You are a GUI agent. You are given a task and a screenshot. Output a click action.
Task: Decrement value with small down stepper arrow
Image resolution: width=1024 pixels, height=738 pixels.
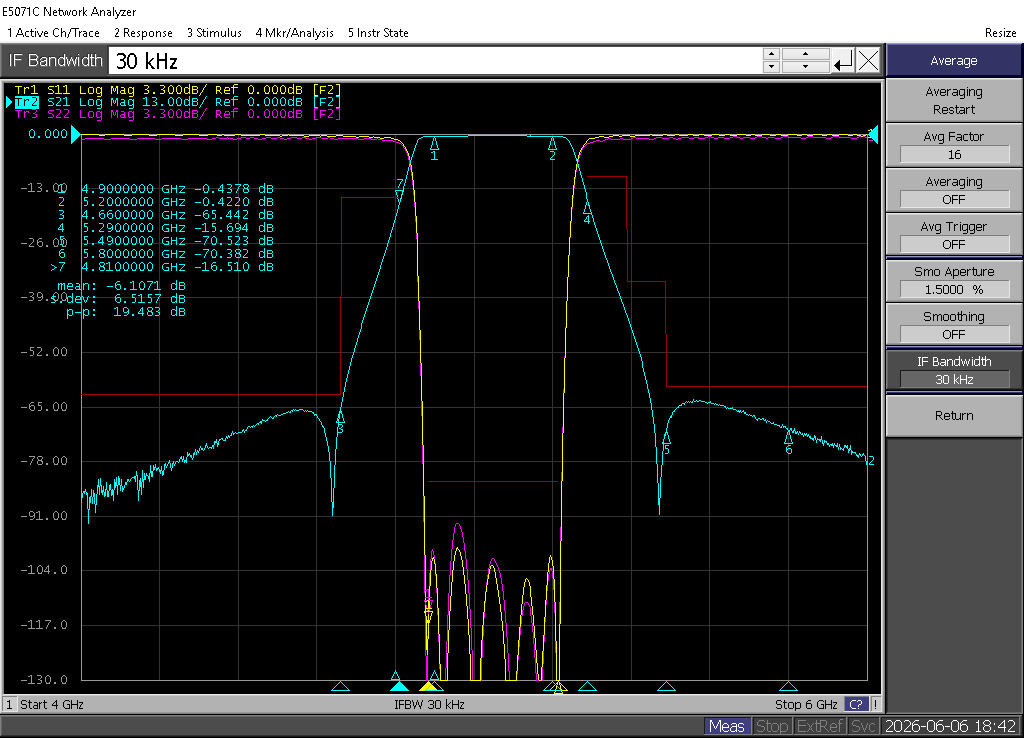(x=771, y=67)
